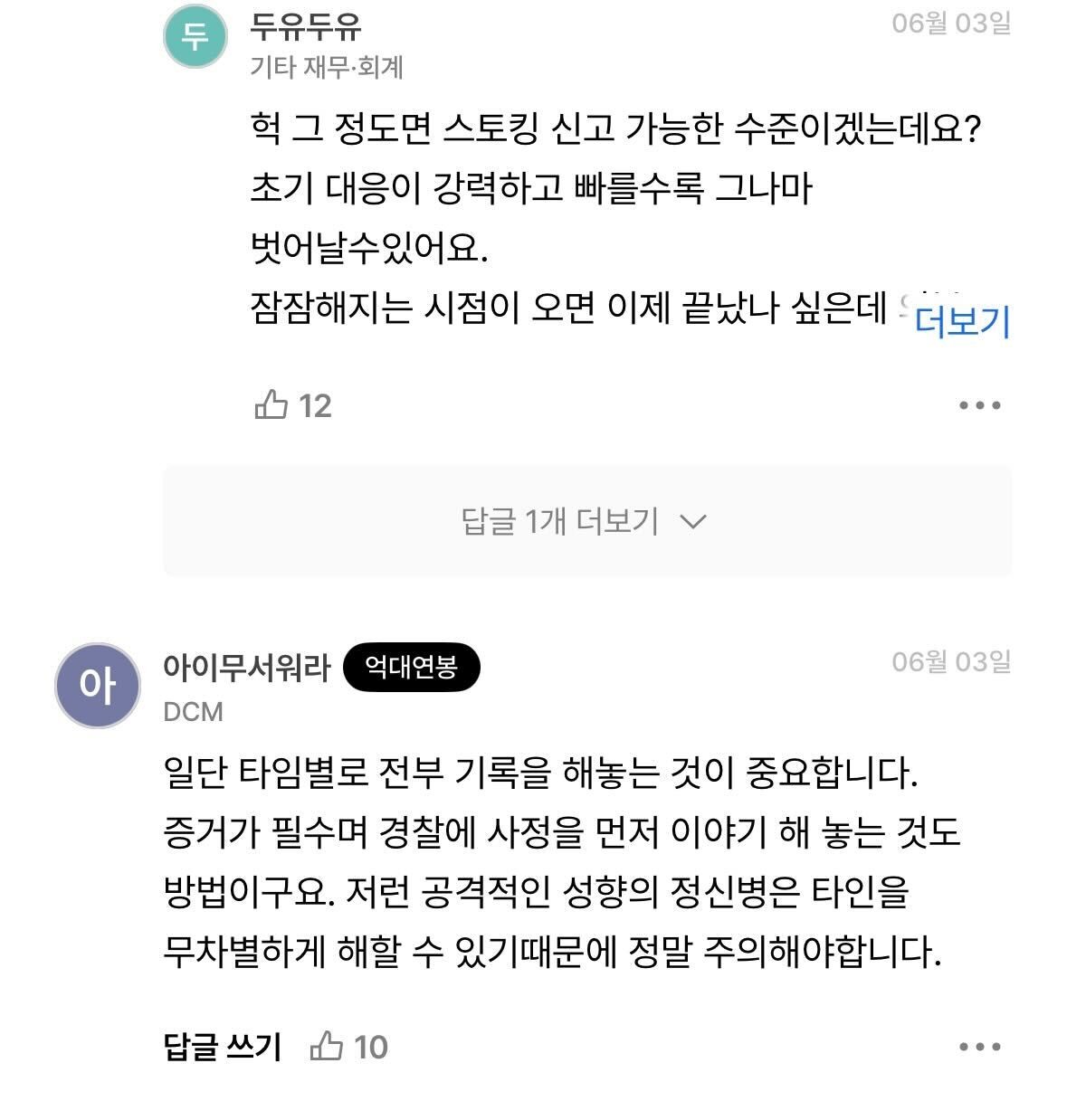Like 아이무서워라's comment via thumbs-up icon
The height and width of the screenshot is (1120, 1067).
326,1047
